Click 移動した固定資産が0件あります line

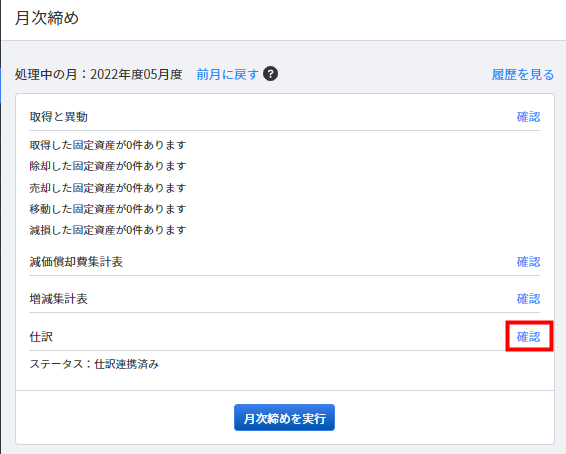coord(108,209)
